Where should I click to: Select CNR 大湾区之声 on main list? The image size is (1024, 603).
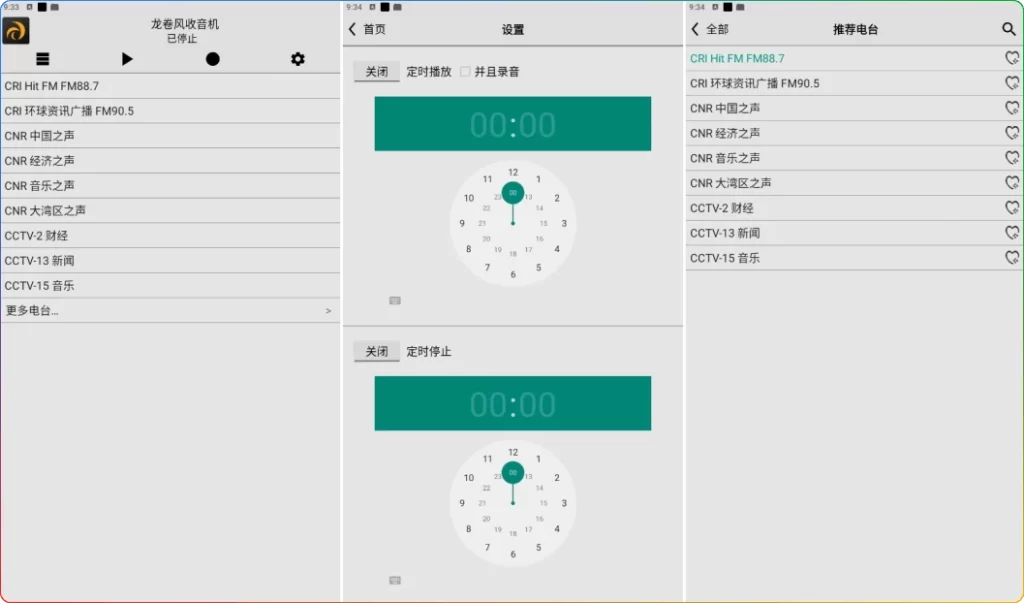click(x=170, y=210)
